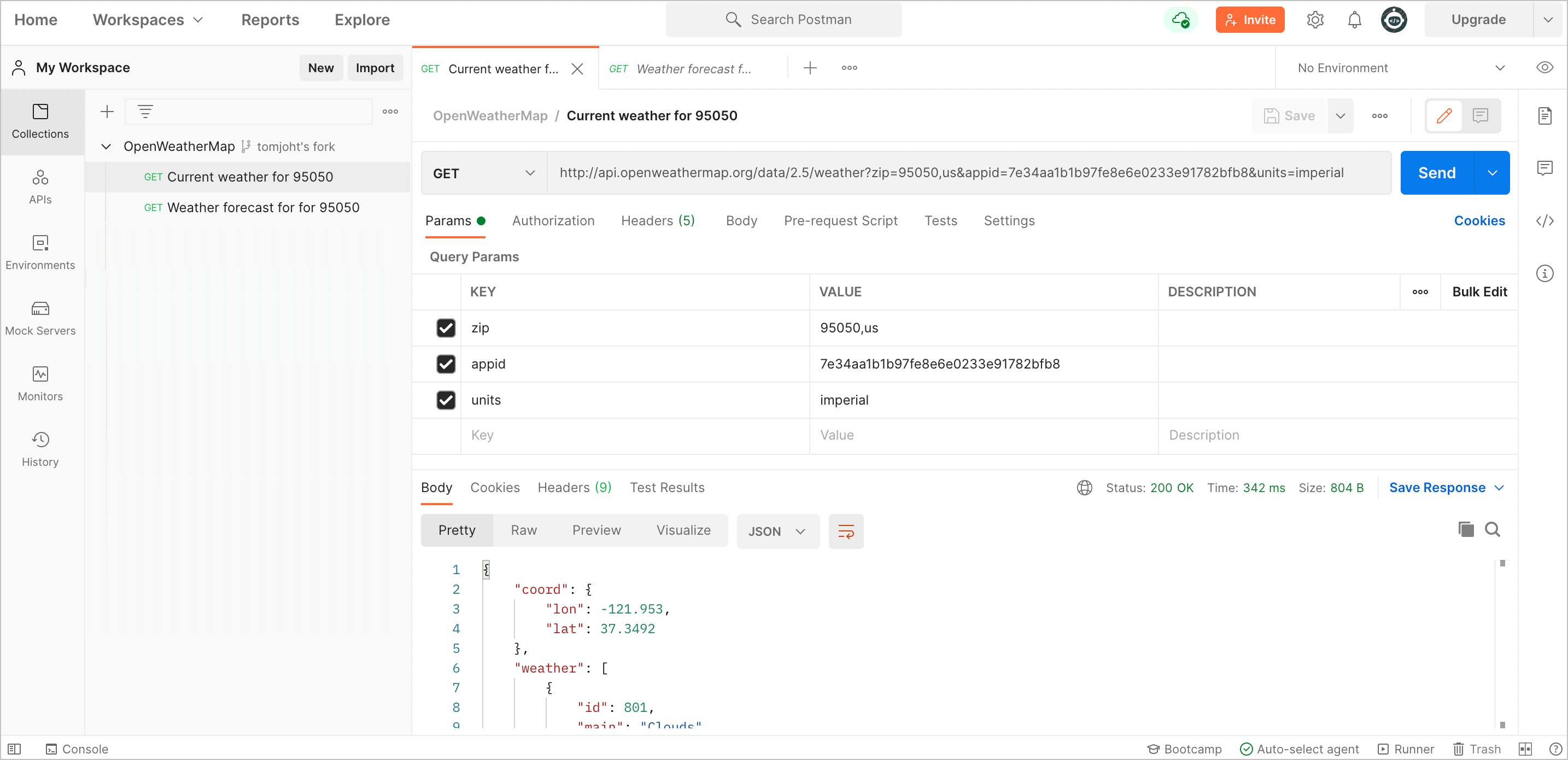This screenshot has width=1568, height=760.
Task: Open the Comments icon in right sidebar
Action: [x=1544, y=168]
